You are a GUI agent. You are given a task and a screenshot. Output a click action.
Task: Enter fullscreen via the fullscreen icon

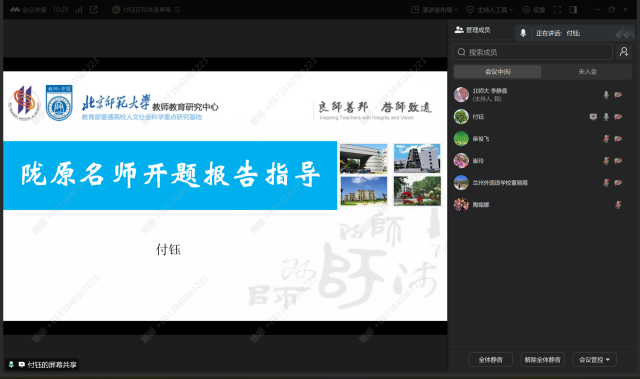(x=557, y=10)
